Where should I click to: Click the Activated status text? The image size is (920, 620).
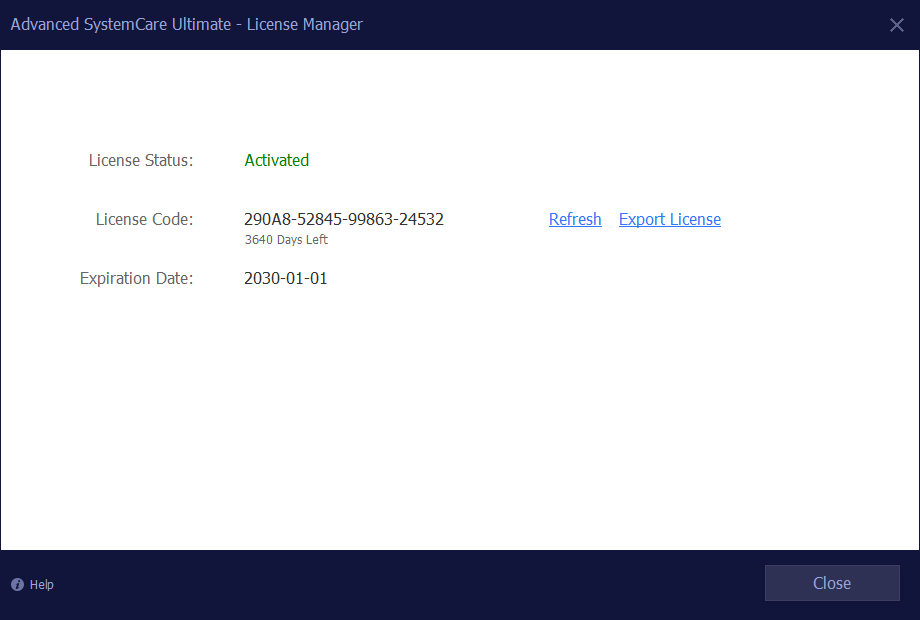(276, 160)
